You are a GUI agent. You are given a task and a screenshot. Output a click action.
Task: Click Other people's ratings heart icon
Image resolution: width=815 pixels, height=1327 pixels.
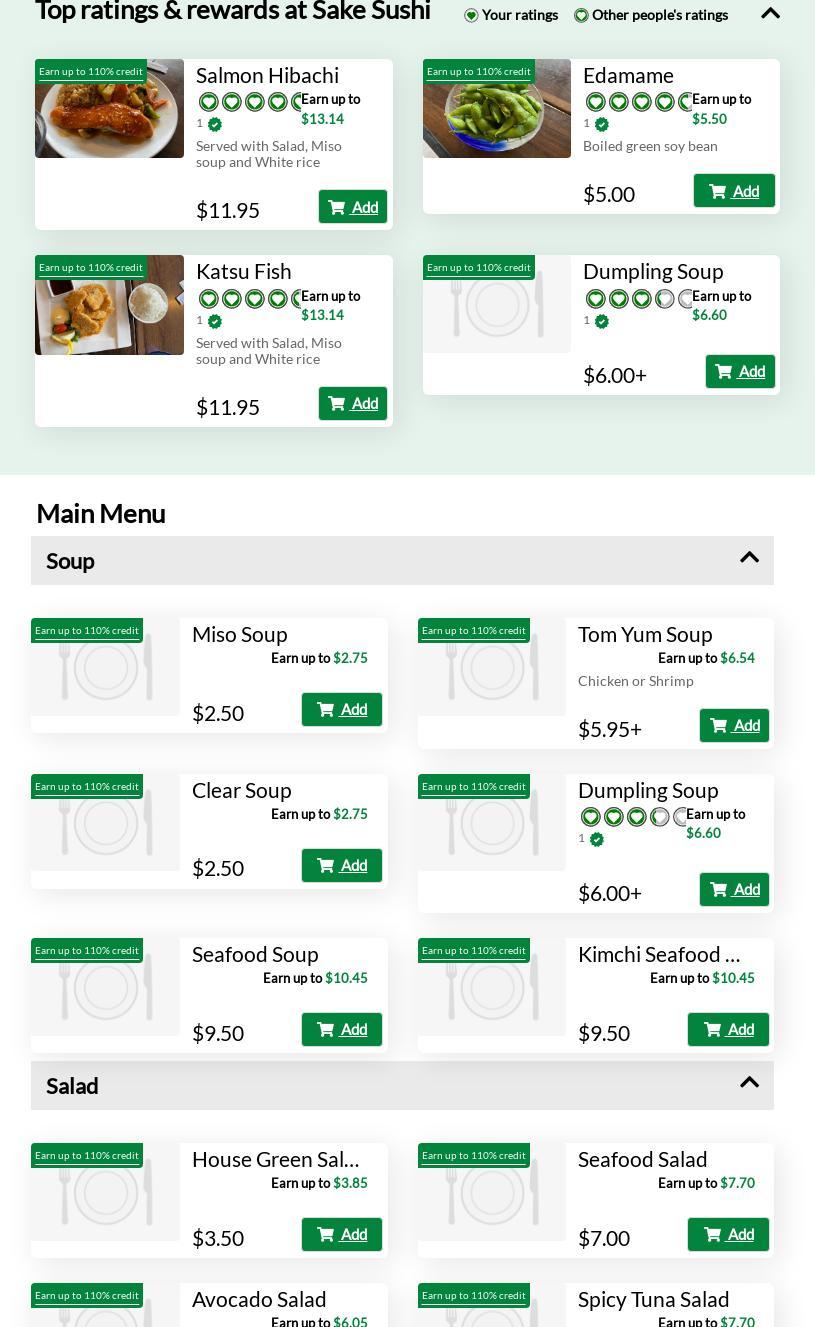click(x=581, y=15)
